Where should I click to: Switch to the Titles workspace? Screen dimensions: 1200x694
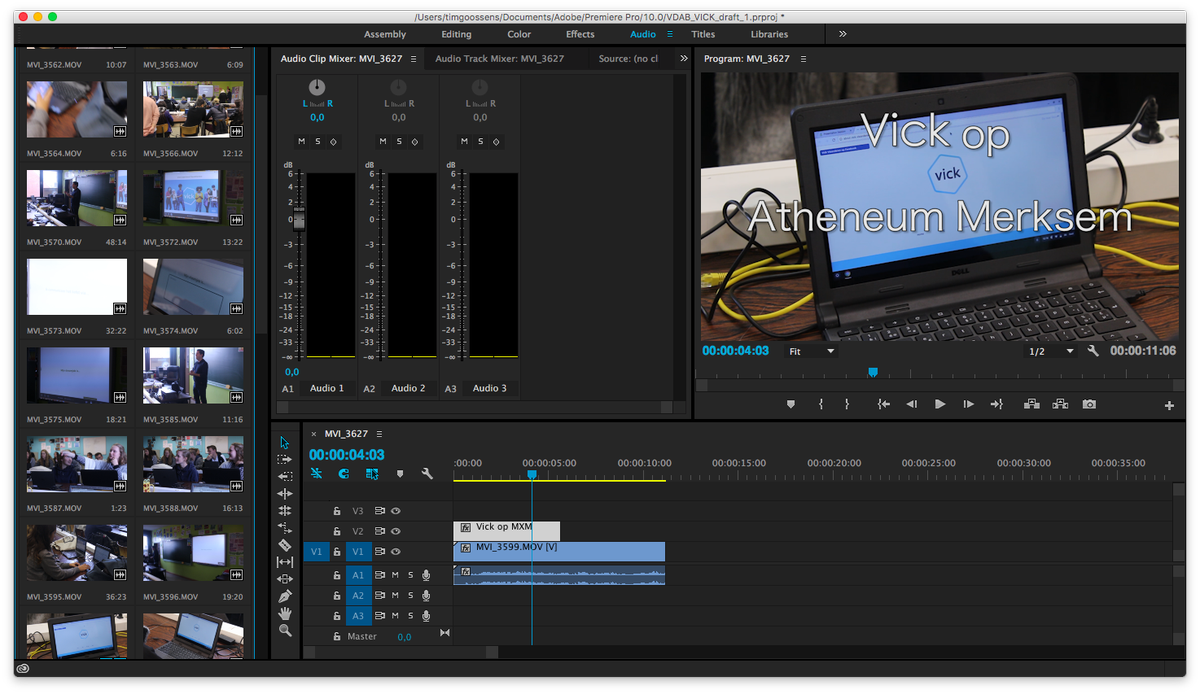tap(703, 34)
